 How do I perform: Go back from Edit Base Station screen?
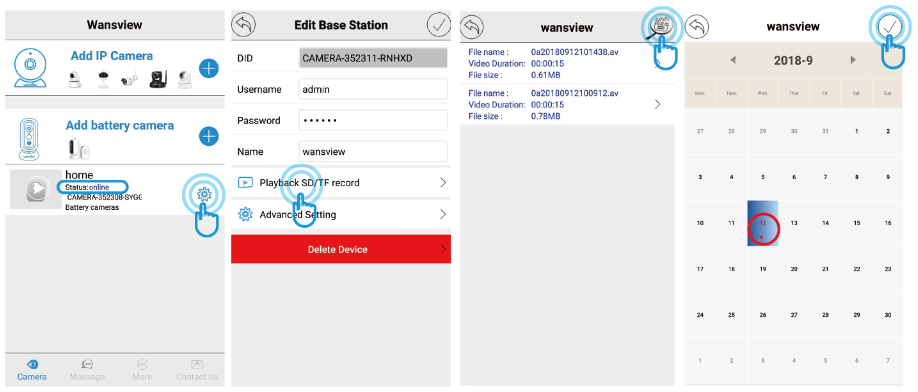point(244,25)
